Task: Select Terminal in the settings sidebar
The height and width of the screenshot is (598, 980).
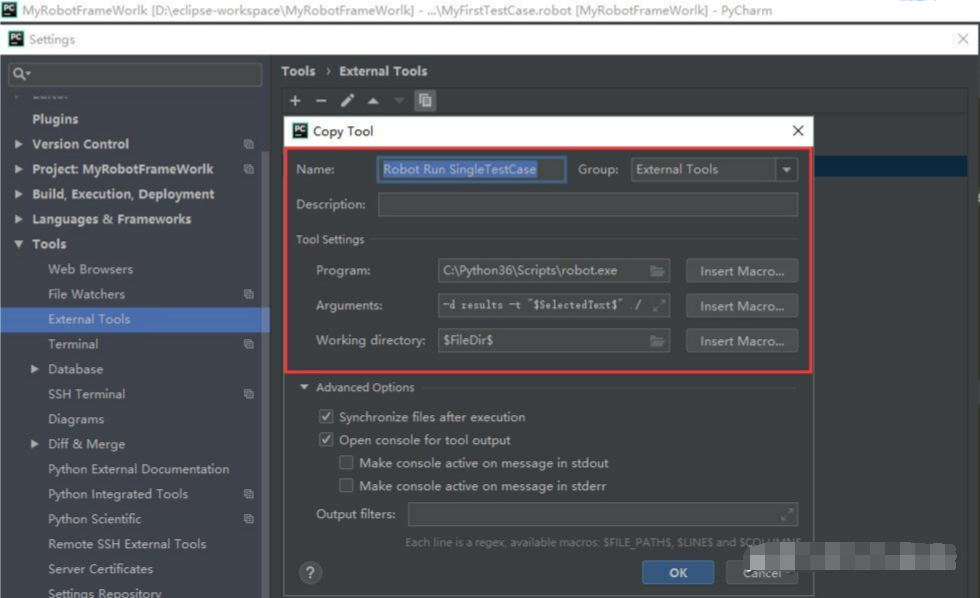Action: pos(72,344)
